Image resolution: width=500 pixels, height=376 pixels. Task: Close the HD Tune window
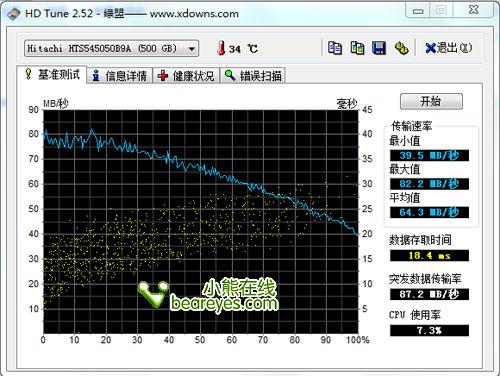point(473,10)
